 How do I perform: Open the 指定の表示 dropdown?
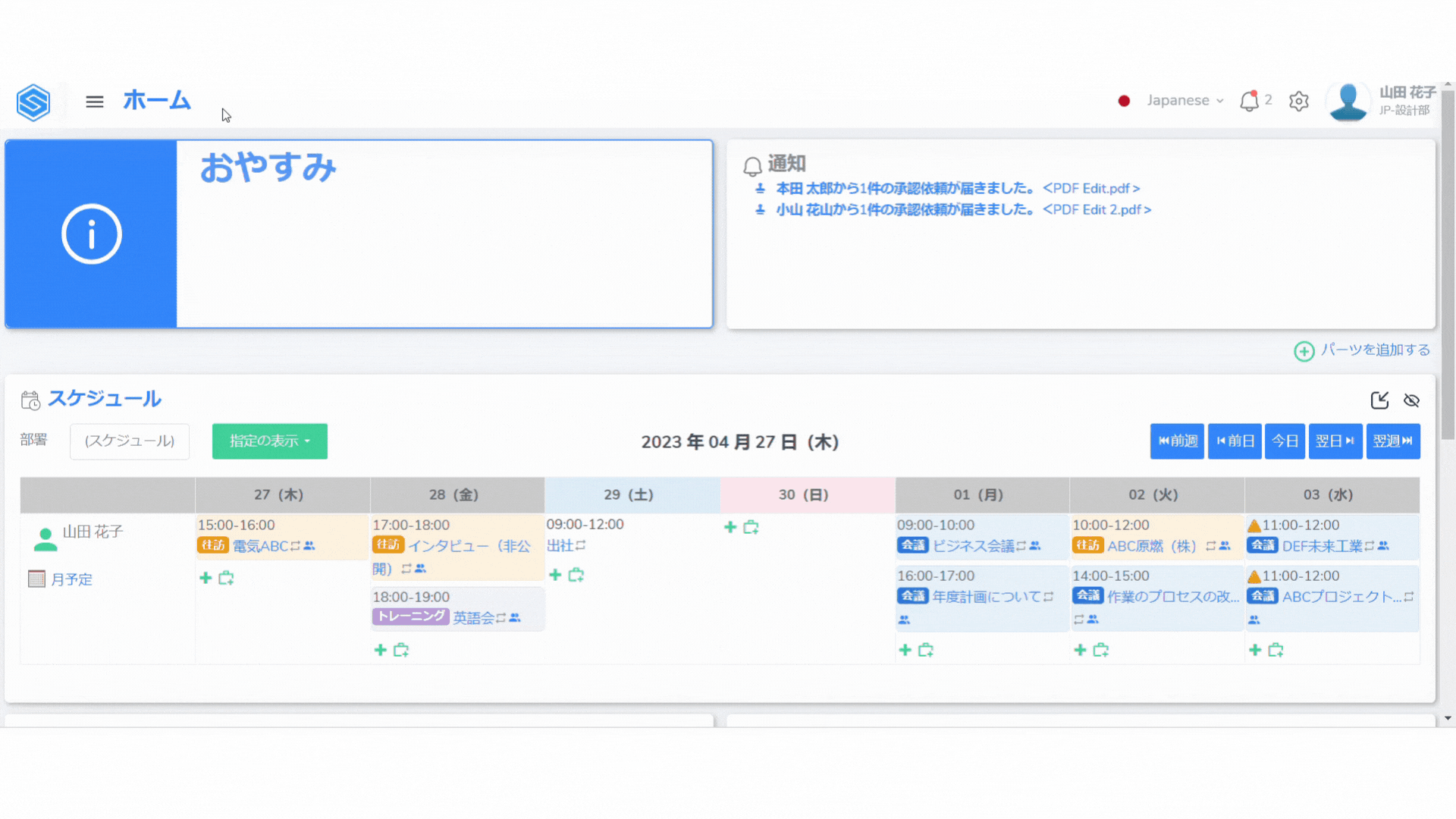pyautogui.click(x=269, y=441)
